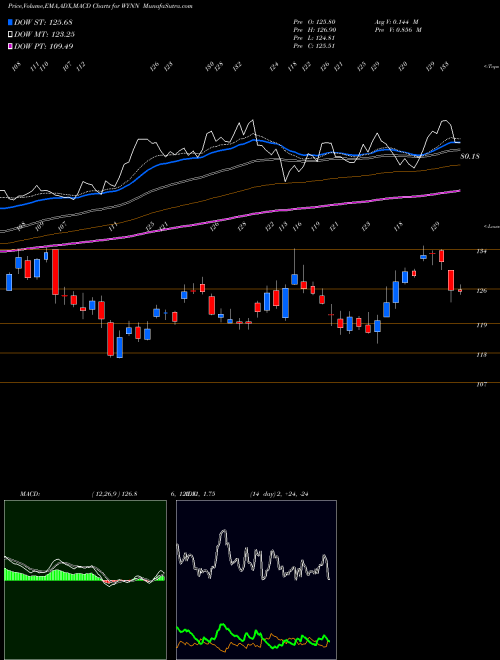Click the 'Pre V: 0.856 M' value
Image resolution: width=500 pixels, height=660 pixels.
tap(397, 30)
